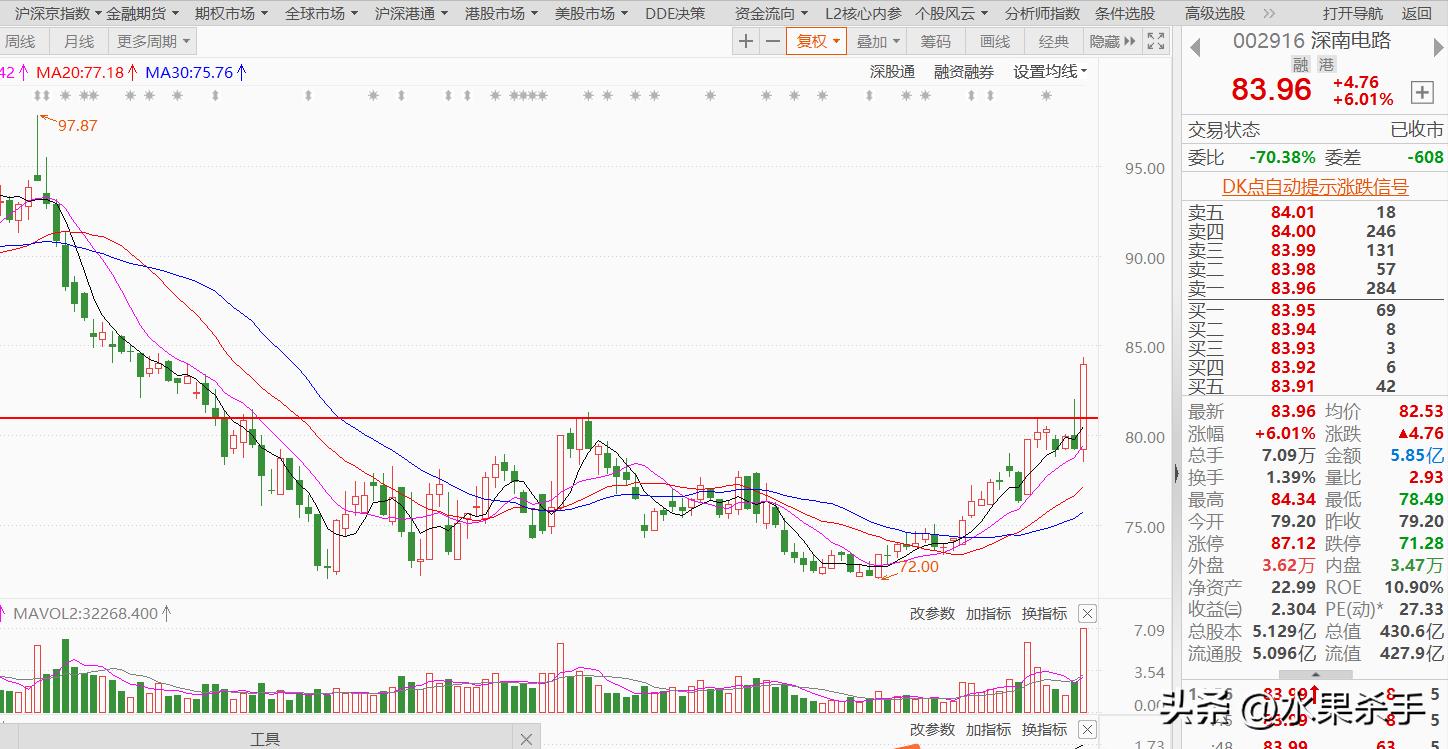1448x749 pixels.
Task: Add 深南电路 to watchlist with plus icon
Action: (x=1422, y=92)
